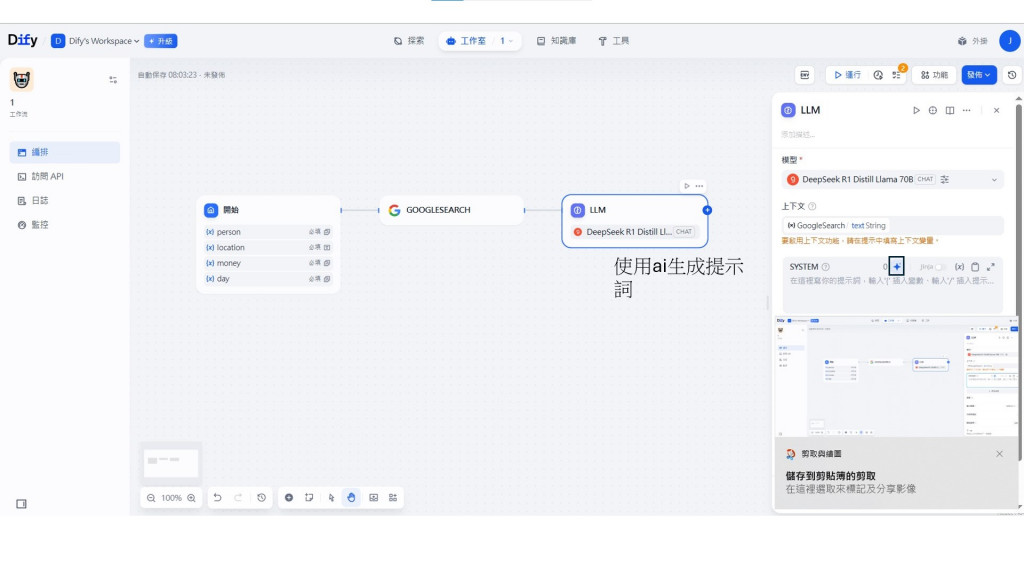Open model parameter settings sliders icon
The width and height of the screenshot is (1024, 576).
[944, 179]
